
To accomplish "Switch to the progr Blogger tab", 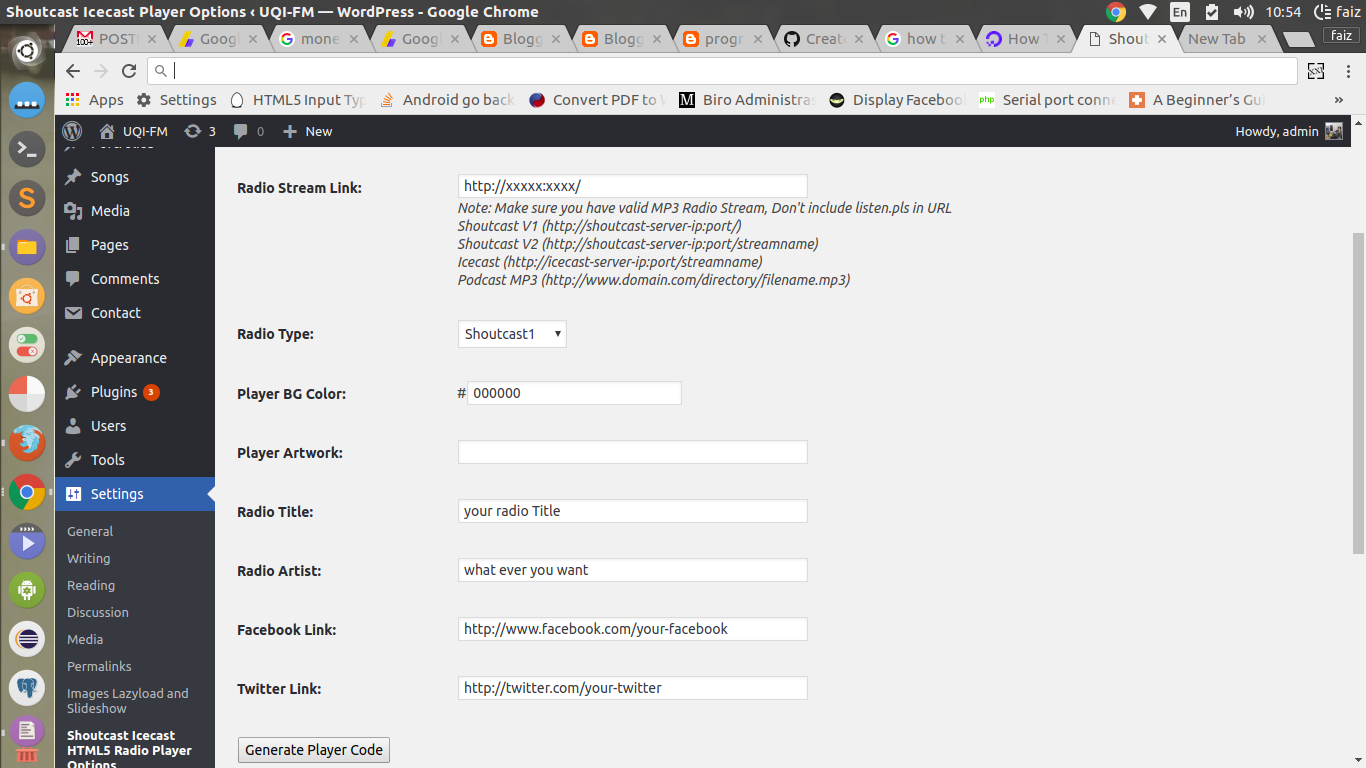I will [x=722, y=39].
